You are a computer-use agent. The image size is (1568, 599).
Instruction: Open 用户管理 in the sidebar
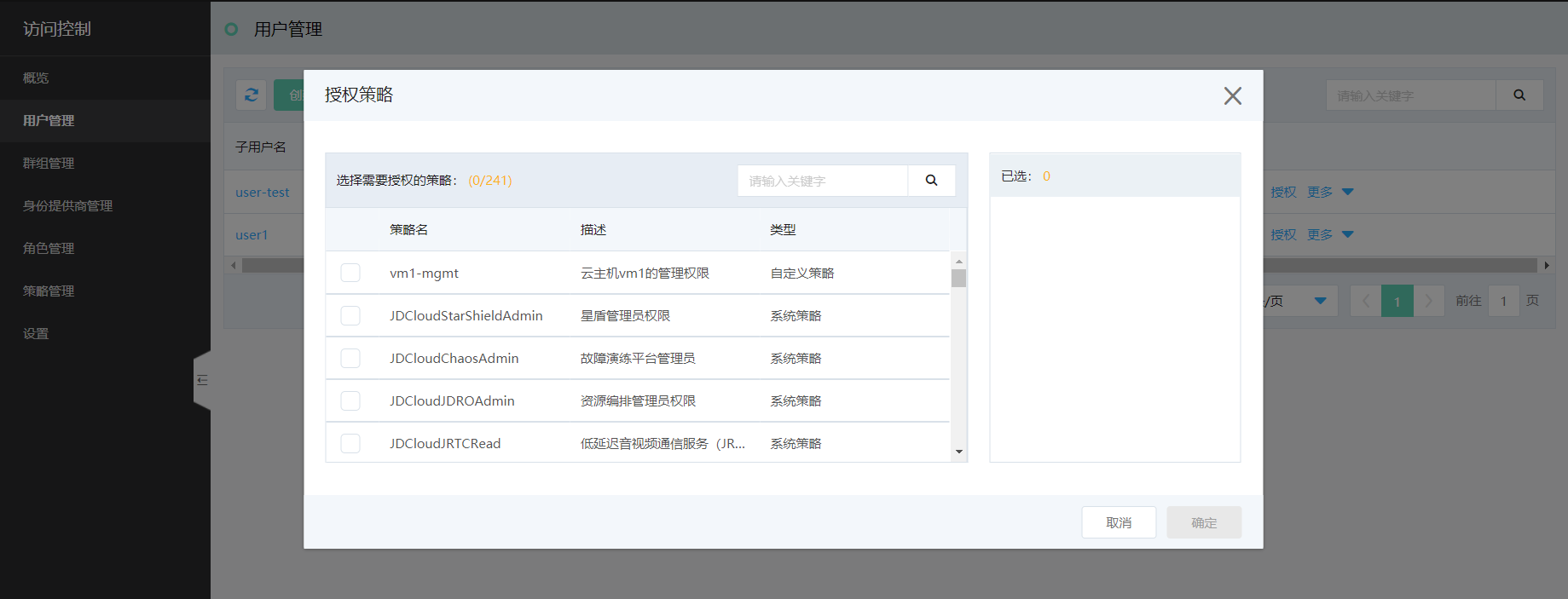click(x=105, y=120)
